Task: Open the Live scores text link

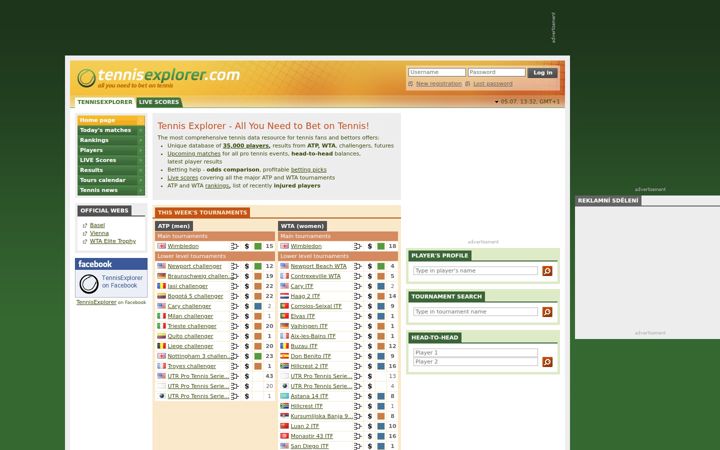Action: pyautogui.click(x=182, y=178)
